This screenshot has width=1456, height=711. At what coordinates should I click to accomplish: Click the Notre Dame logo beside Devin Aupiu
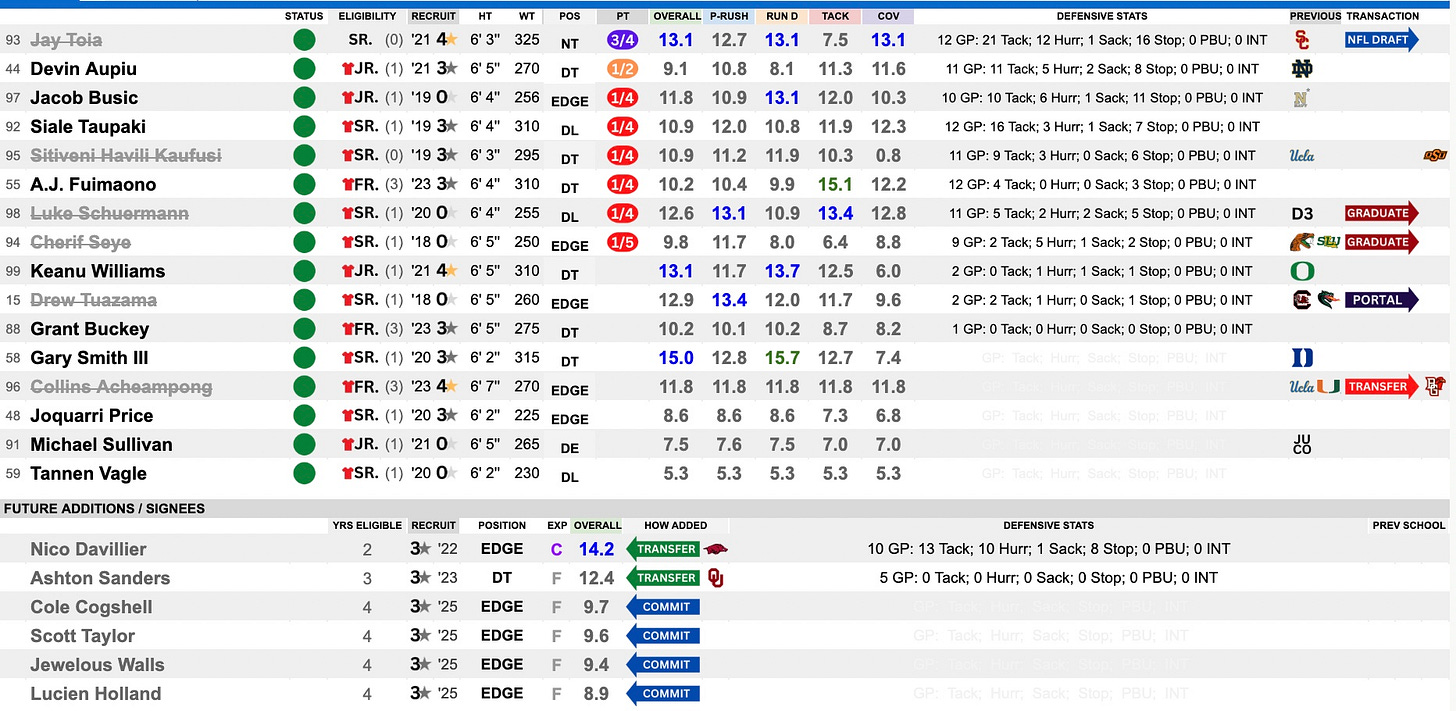(x=1302, y=69)
